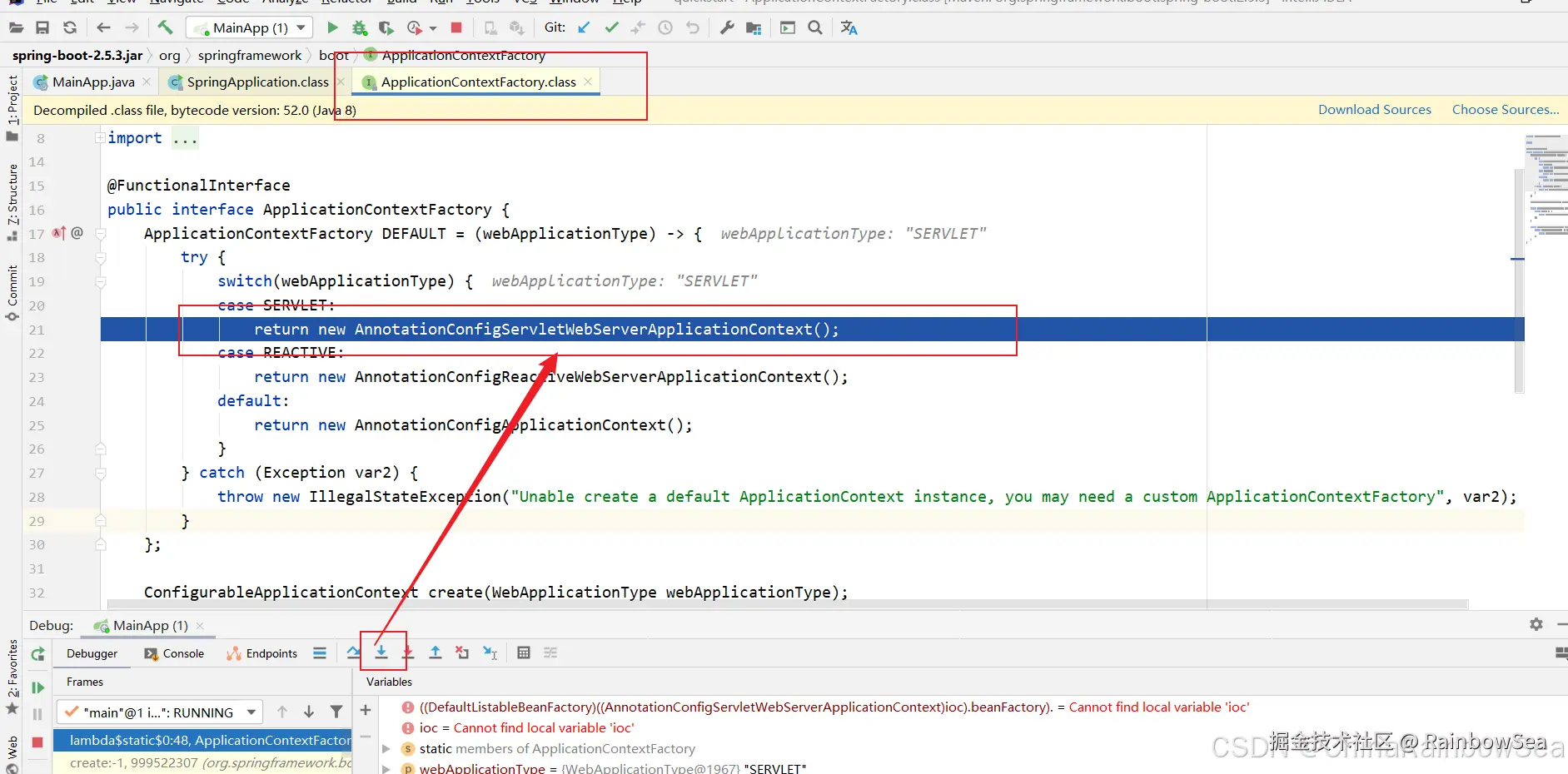Open Git history with the clock icon

[x=665, y=27]
